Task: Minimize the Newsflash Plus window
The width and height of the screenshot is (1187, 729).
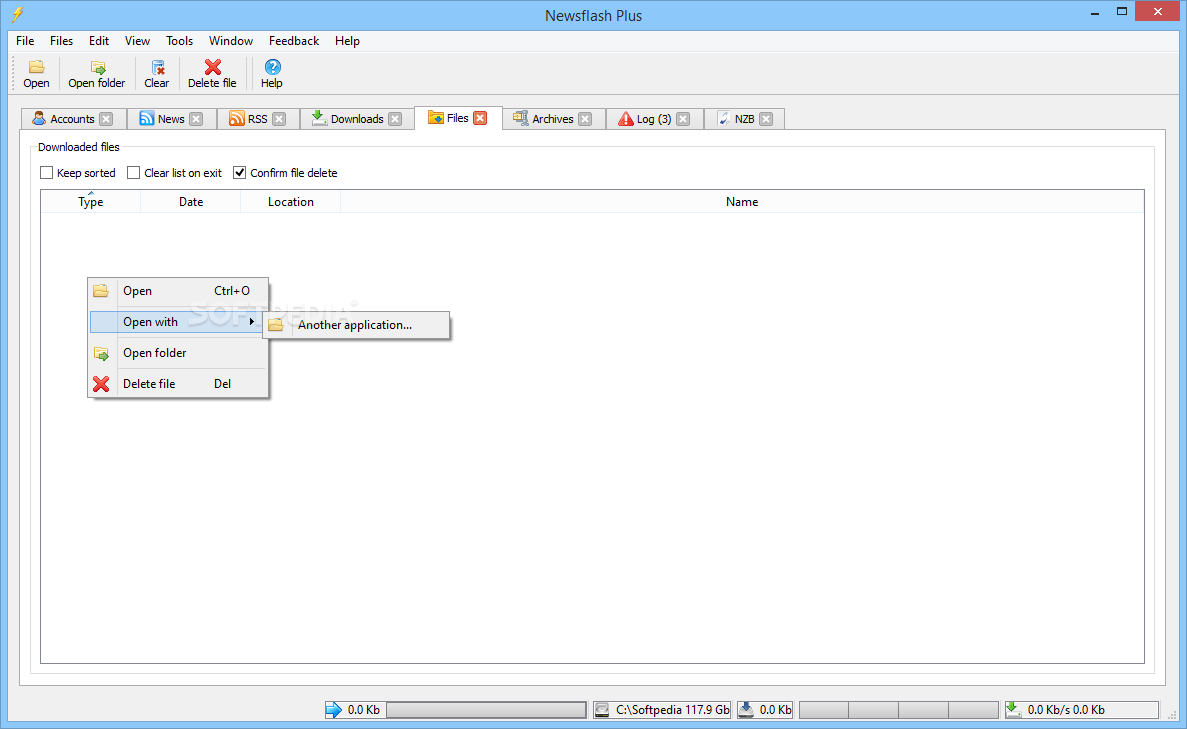Action: (x=1095, y=13)
